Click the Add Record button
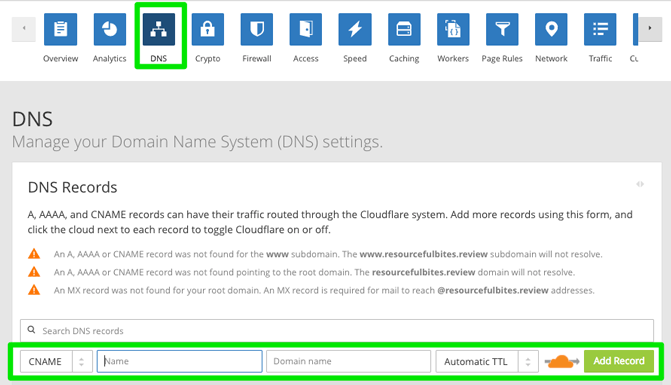 619,361
